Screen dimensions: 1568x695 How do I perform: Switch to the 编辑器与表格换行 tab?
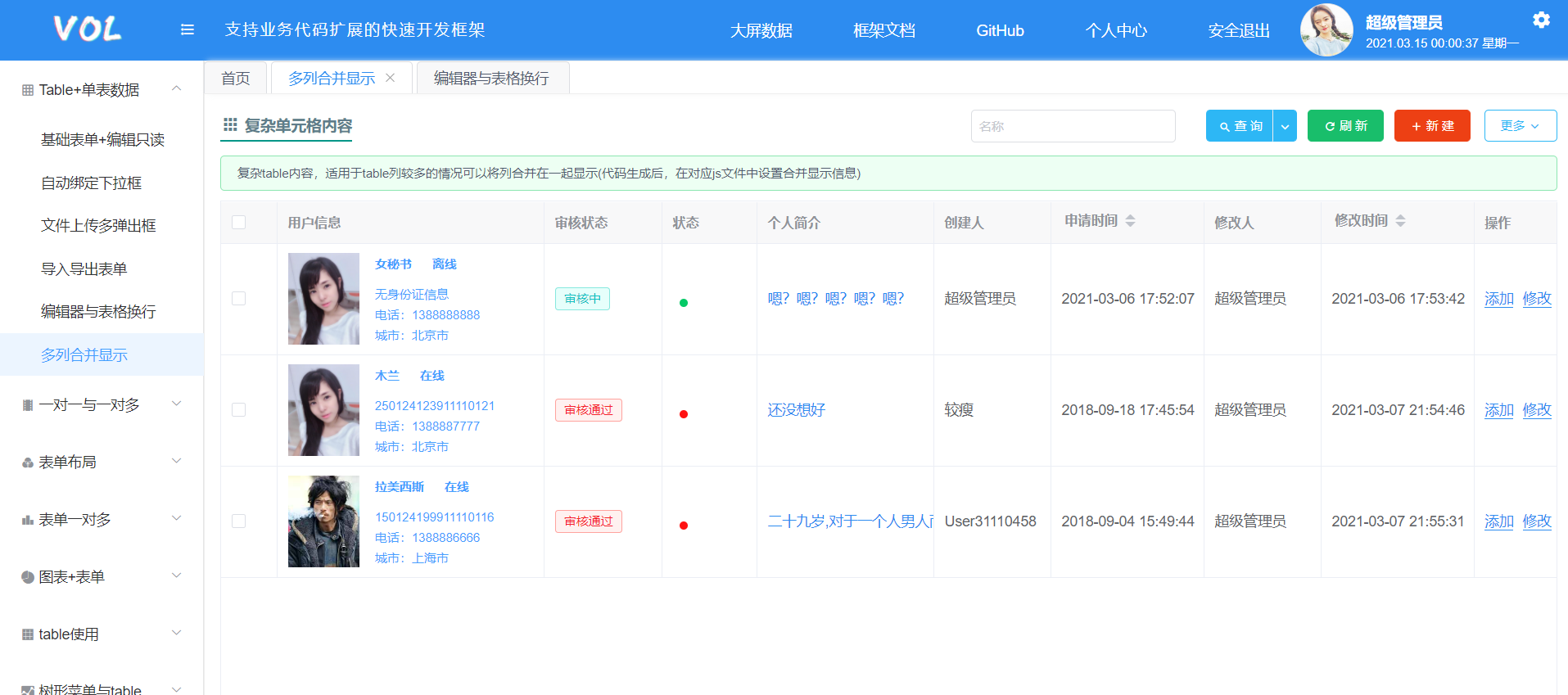(491, 79)
